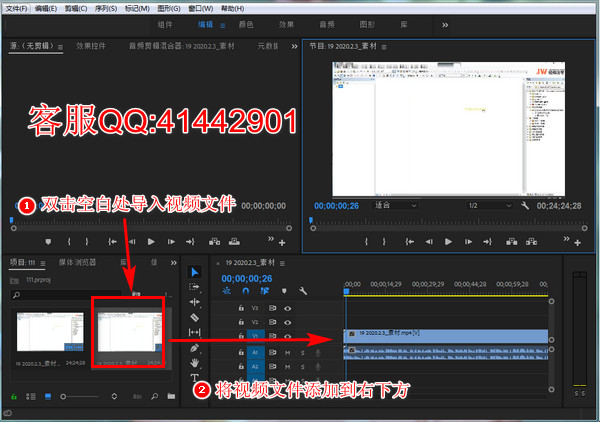600x422 pixels.
Task: Expand workspace overflow chevron in top bar
Action: pos(445,25)
